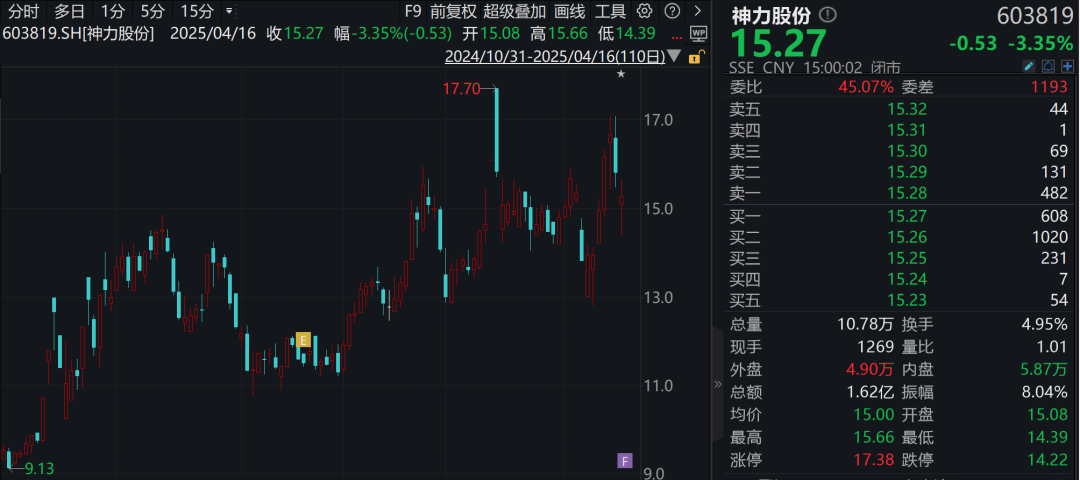Click 均价 value 15.00
The height and width of the screenshot is (480, 1080).
point(873,415)
